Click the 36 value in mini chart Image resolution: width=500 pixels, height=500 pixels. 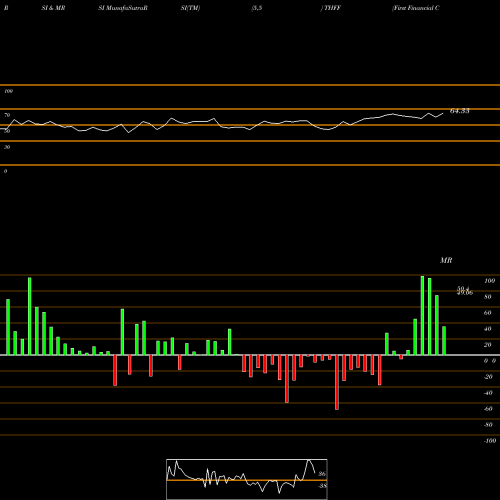tap(322, 474)
